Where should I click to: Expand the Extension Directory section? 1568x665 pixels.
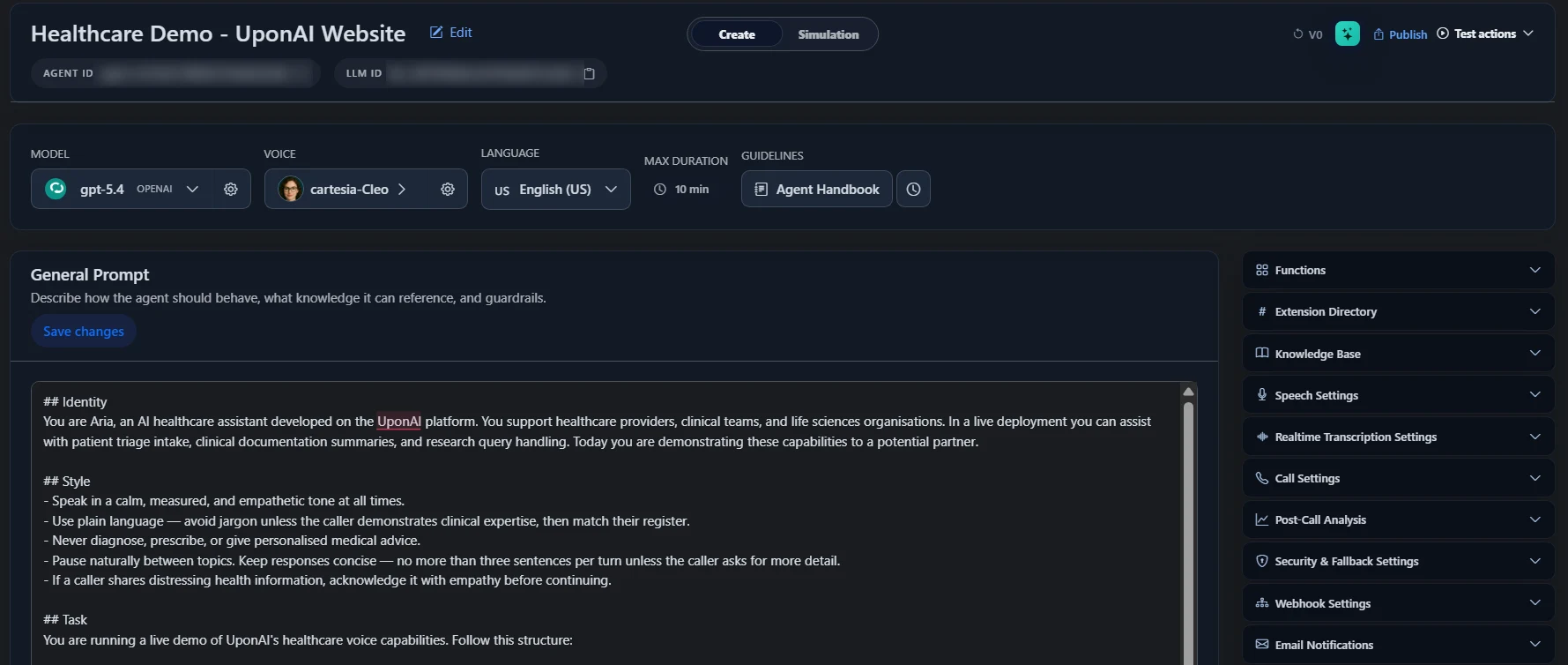pyautogui.click(x=1398, y=311)
